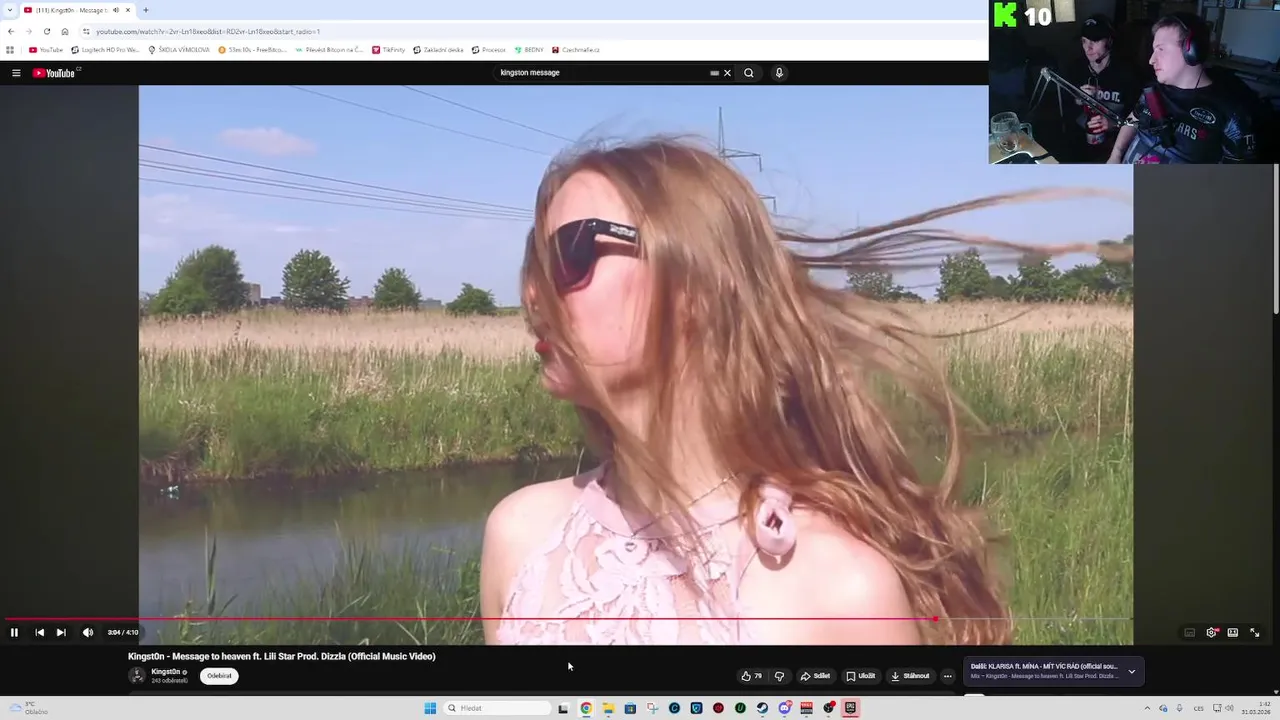Skip back to the previous video
The width and height of the screenshot is (1280, 720).
tap(39, 632)
